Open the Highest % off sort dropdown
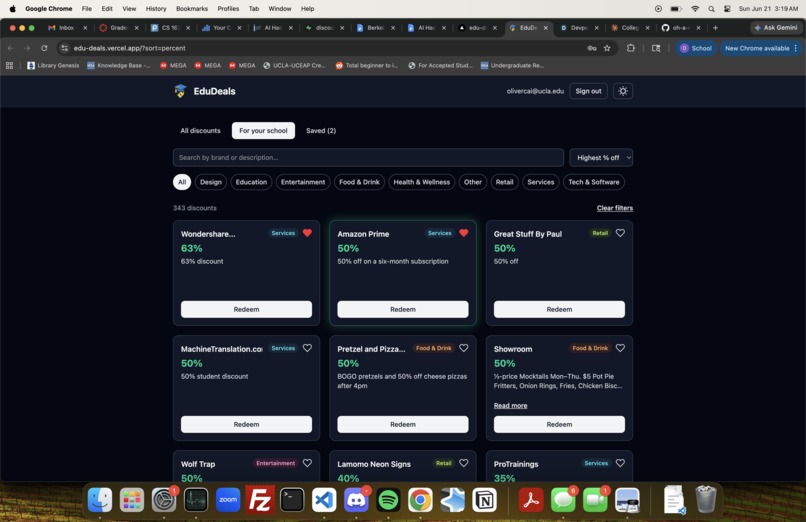The width and height of the screenshot is (806, 522). click(x=601, y=158)
